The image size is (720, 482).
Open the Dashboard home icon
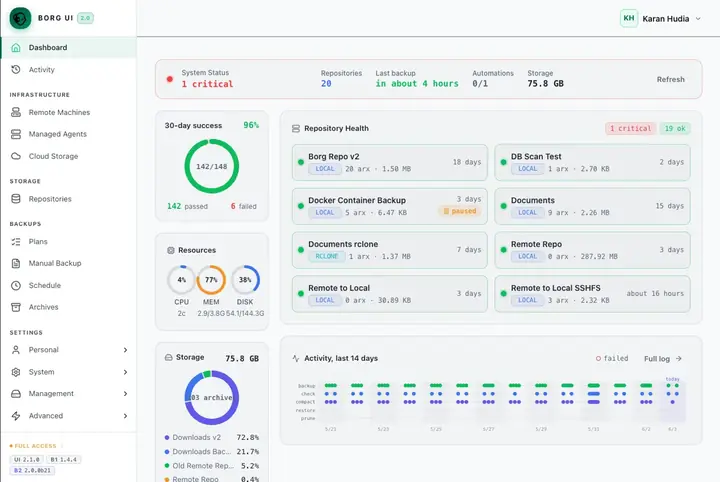click(x=16, y=48)
